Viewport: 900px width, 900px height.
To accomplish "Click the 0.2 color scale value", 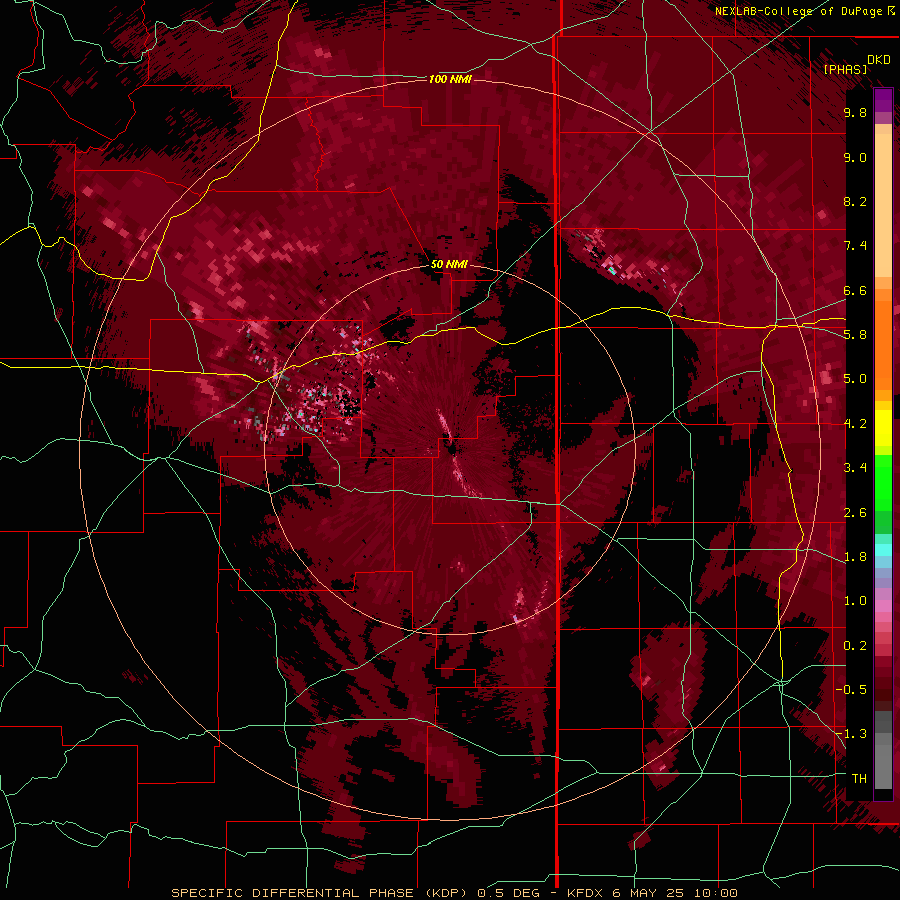I will point(855,646).
